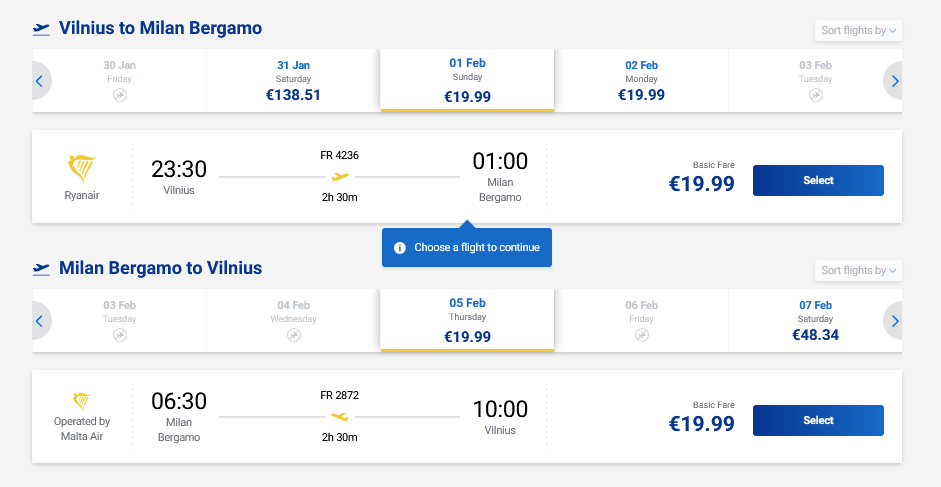
Task: Click the return plane icon beside Milan heading
Action: [41, 268]
